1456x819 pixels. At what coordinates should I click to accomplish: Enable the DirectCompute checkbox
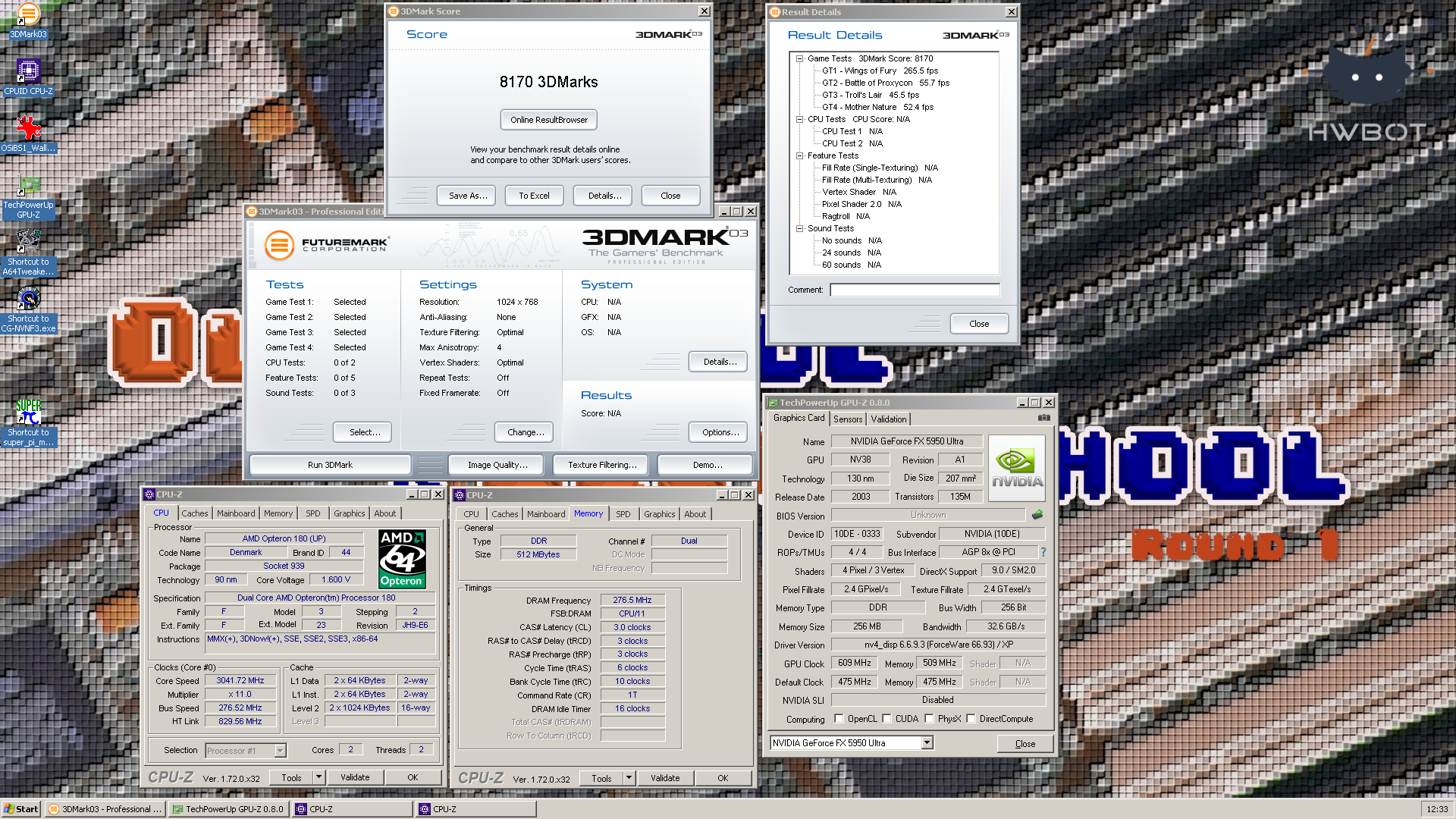click(x=971, y=719)
